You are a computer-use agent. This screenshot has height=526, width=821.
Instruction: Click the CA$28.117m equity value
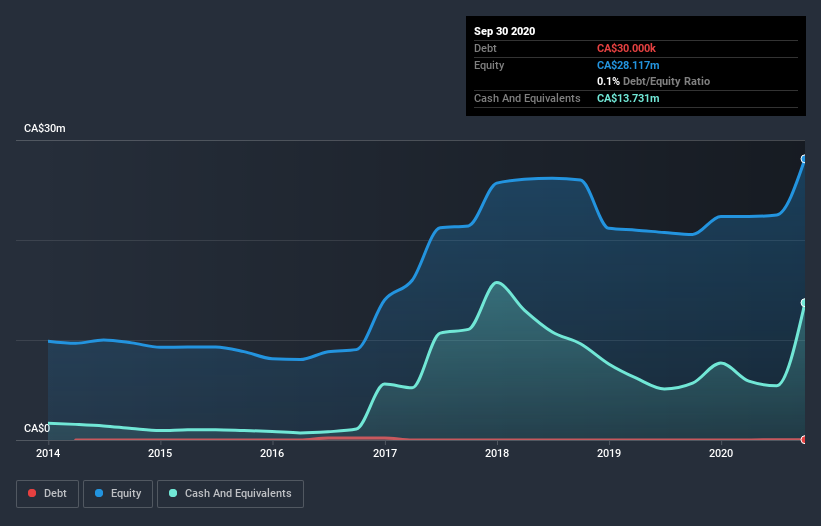tap(628, 65)
